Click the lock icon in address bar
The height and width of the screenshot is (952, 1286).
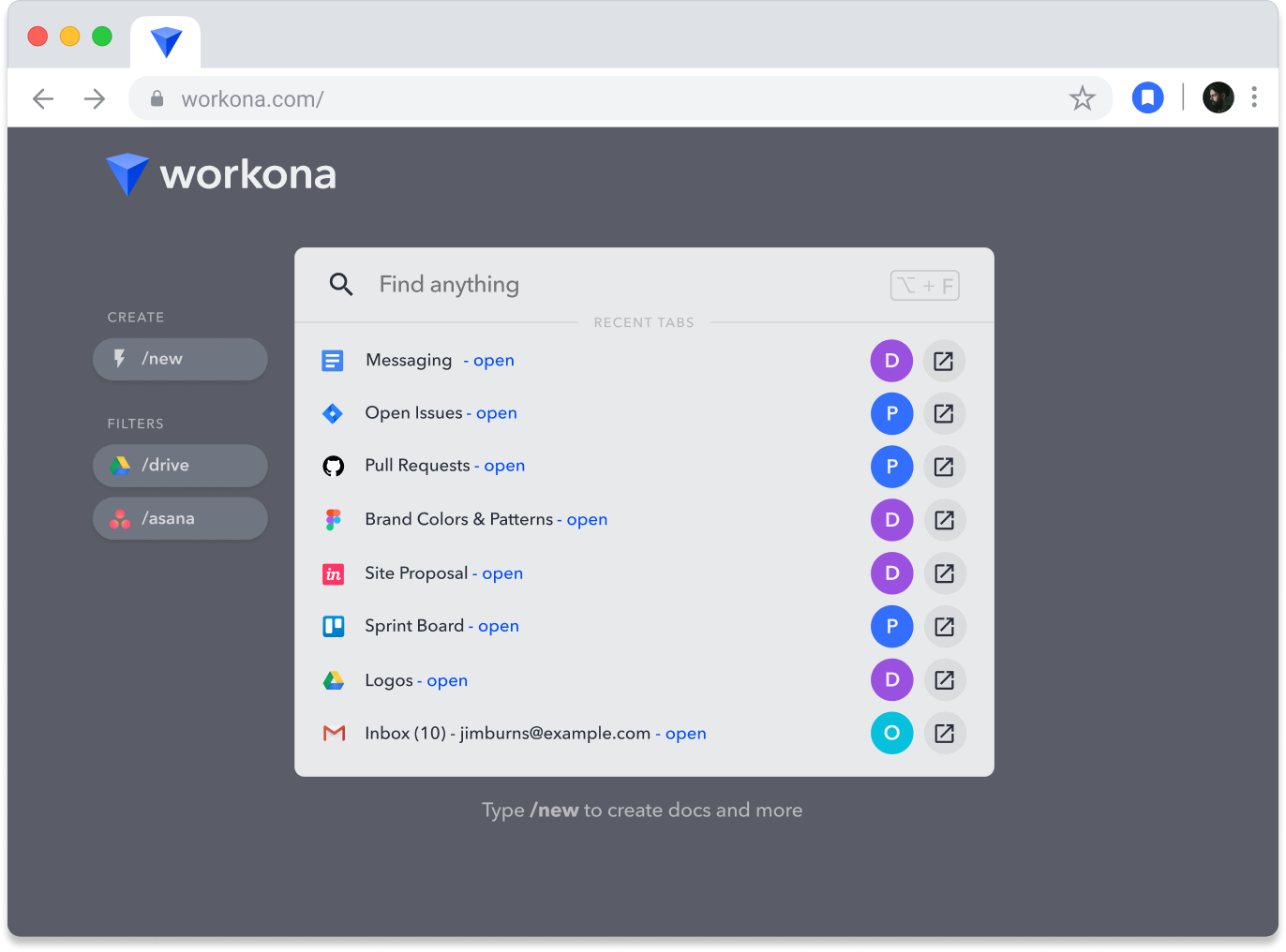(x=157, y=98)
